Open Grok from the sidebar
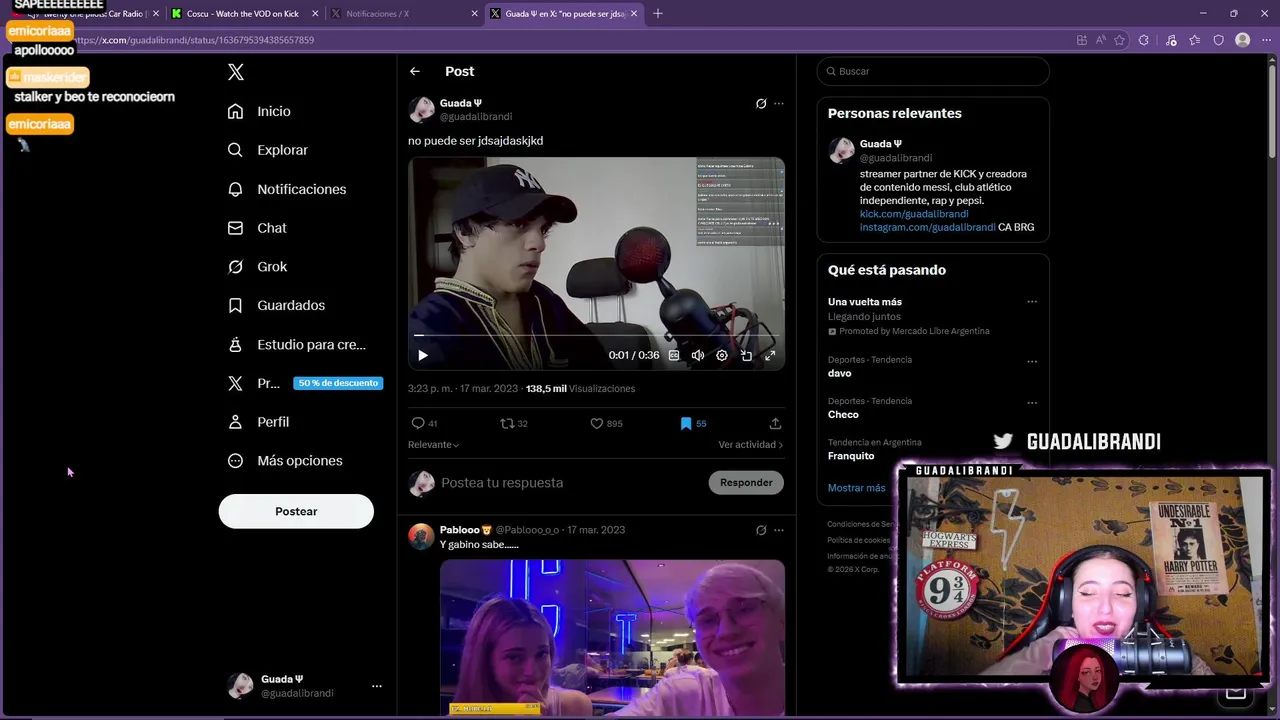 click(257, 267)
